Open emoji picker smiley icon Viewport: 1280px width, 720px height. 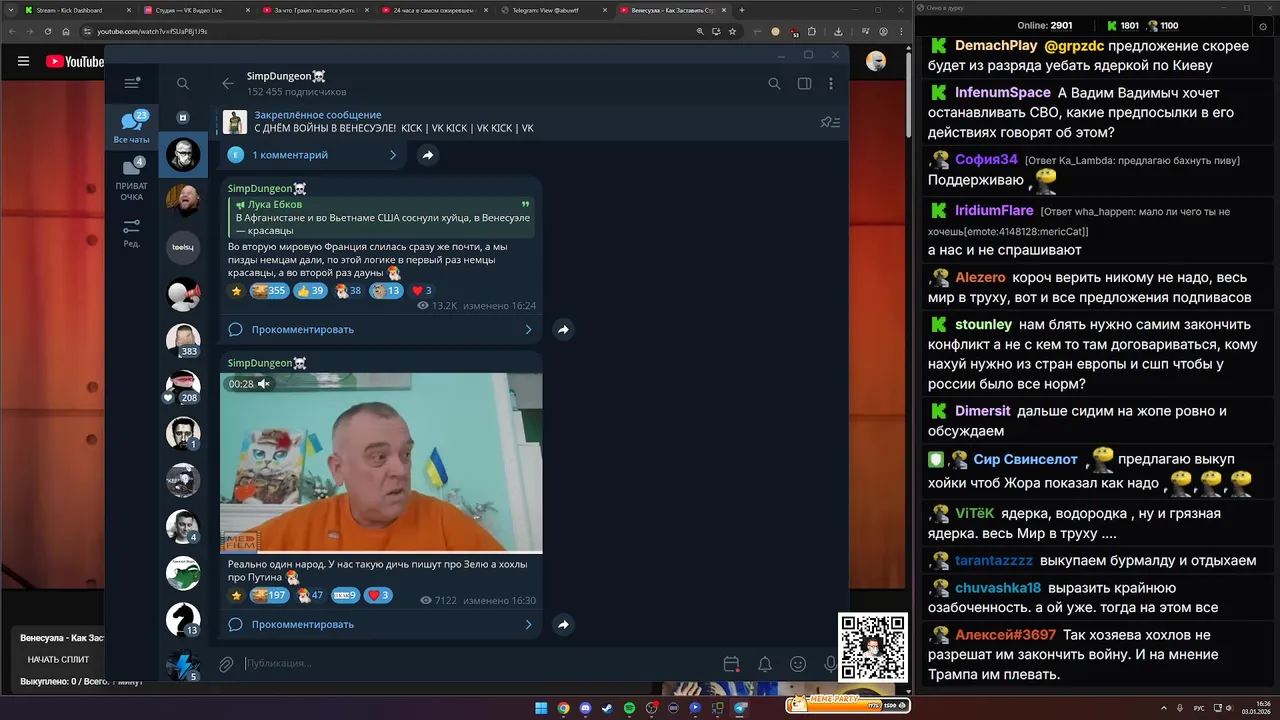pyautogui.click(x=798, y=664)
